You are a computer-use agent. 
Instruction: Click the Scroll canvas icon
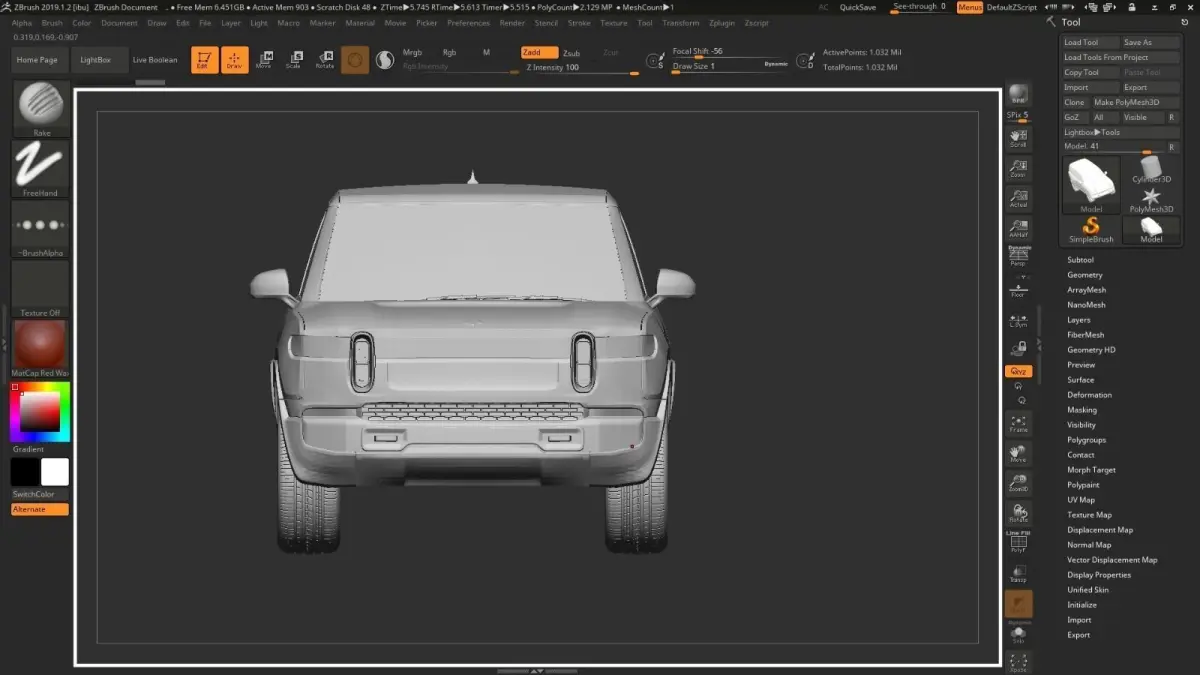tap(1018, 138)
